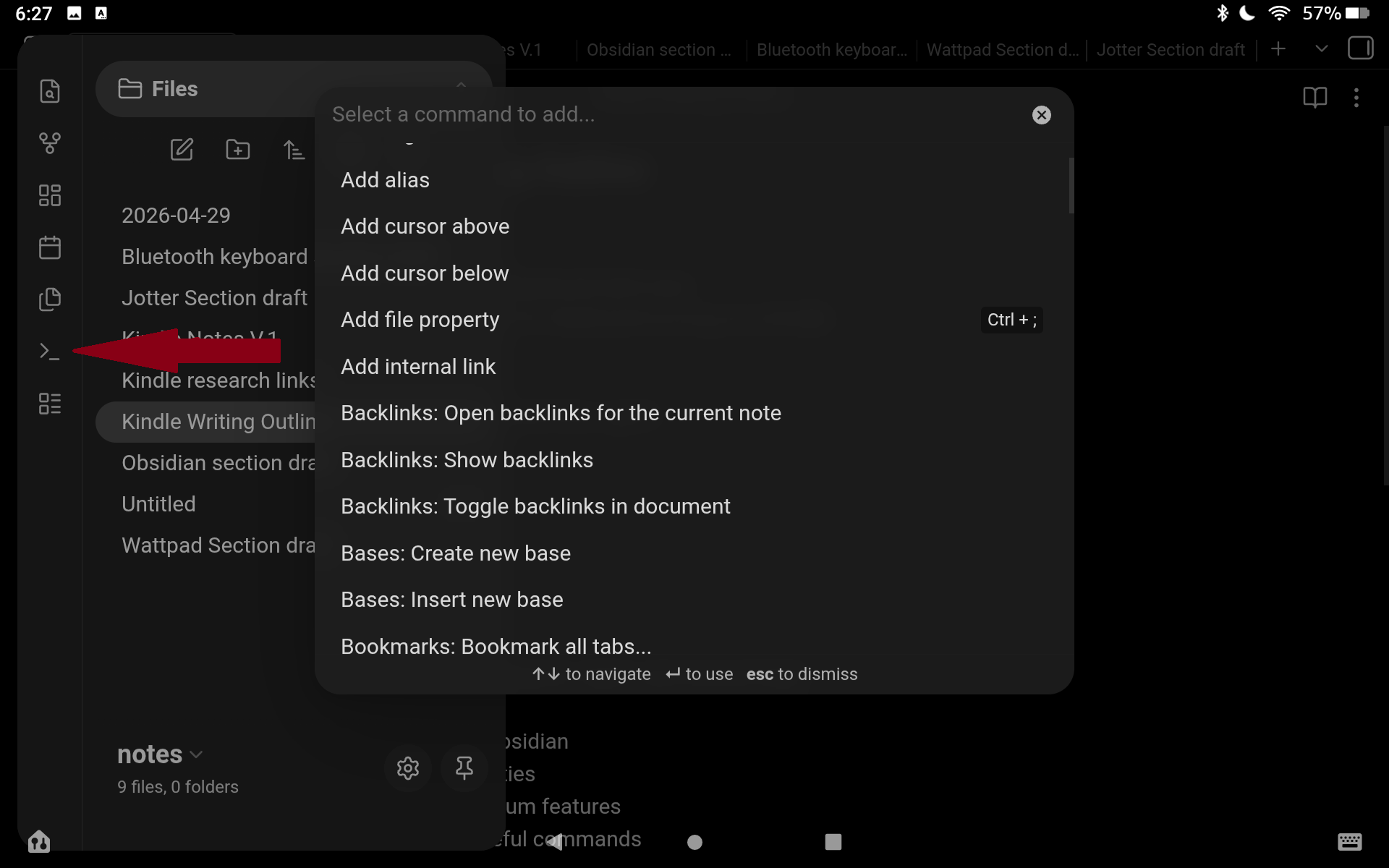The height and width of the screenshot is (868, 1389).
Task: Tap the Android back button
Action: pos(555,842)
